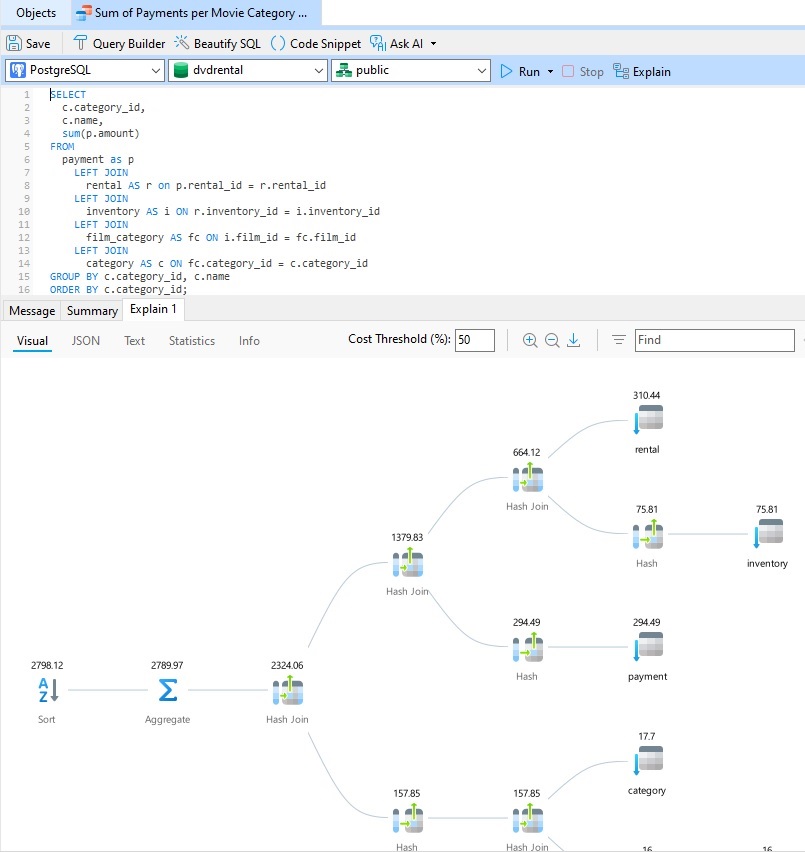Switch to JSON explain view
The image size is (805, 852).
coord(86,341)
